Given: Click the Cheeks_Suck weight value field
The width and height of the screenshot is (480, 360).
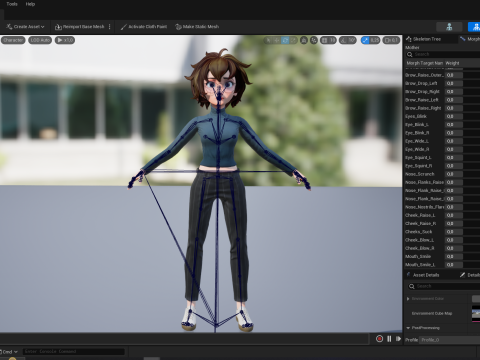Looking at the screenshot, I should tap(454, 232).
